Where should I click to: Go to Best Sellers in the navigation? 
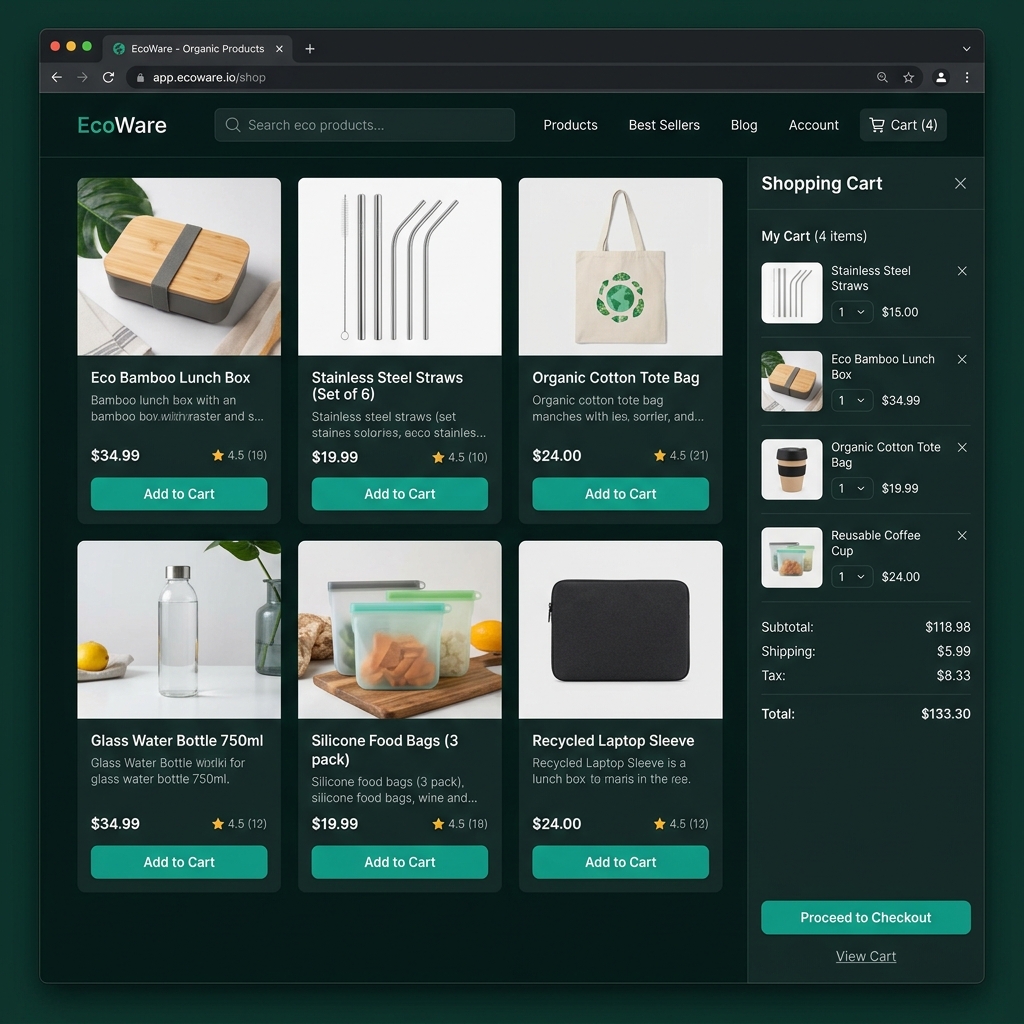coord(664,125)
